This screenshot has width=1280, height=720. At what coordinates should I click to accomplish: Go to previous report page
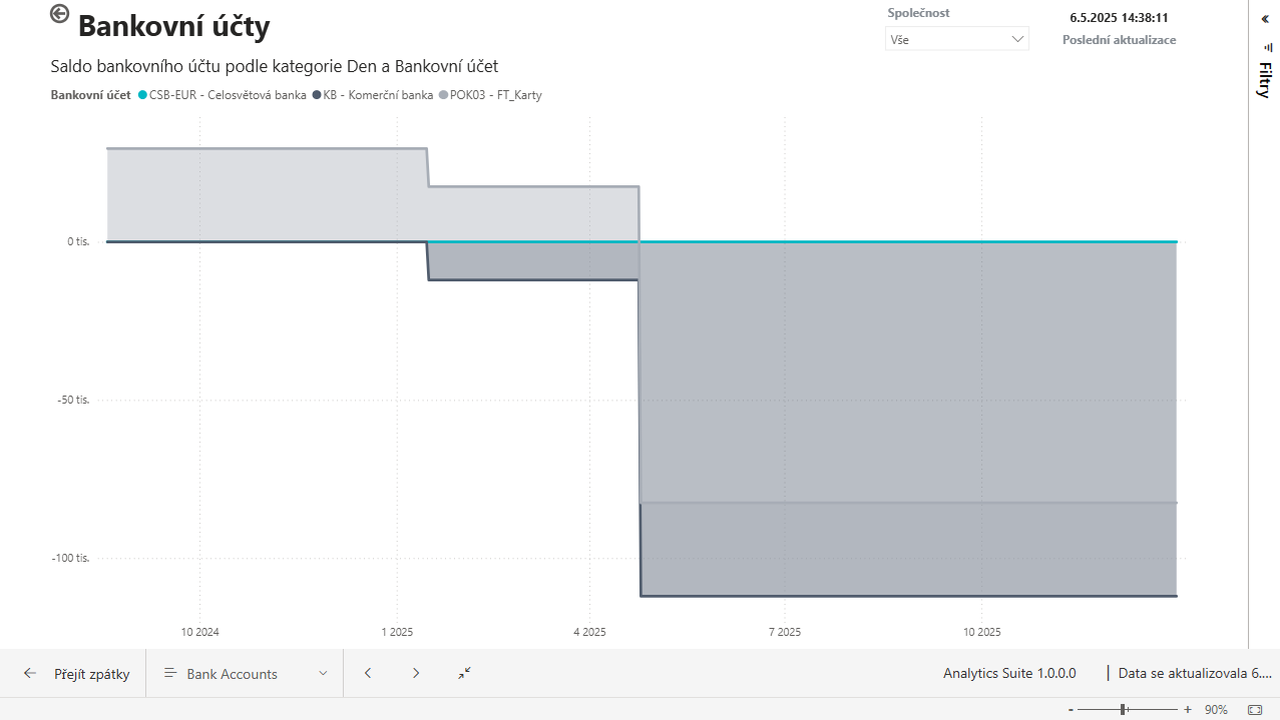coord(368,674)
